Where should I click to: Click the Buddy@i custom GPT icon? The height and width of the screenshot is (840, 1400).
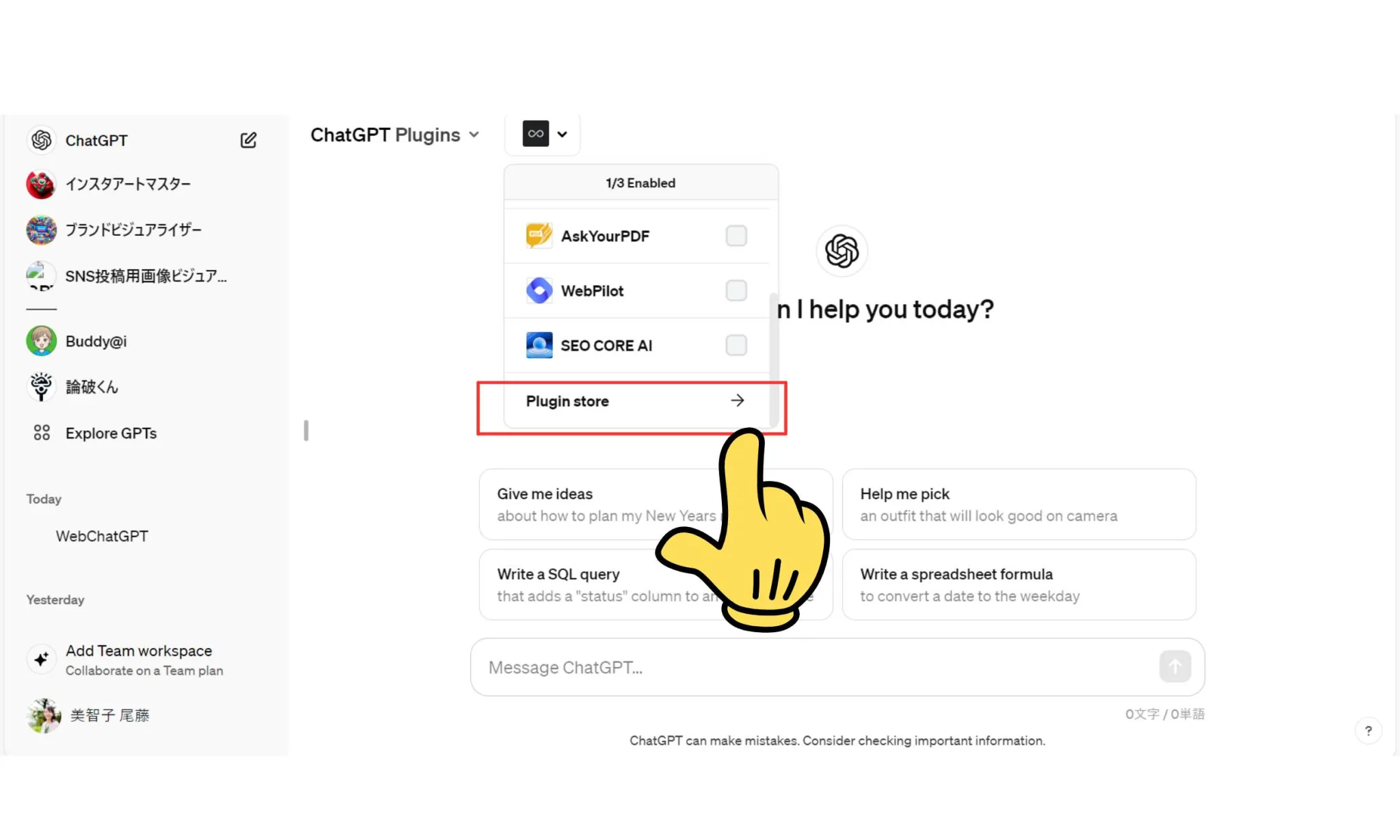[40, 340]
